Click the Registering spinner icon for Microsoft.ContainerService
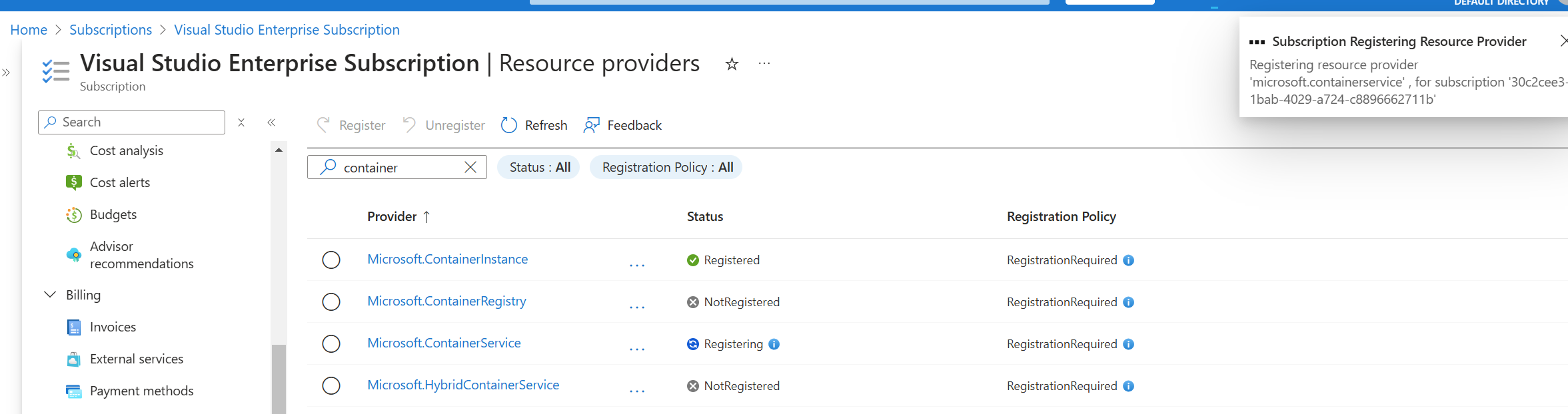 pos(693,344)
